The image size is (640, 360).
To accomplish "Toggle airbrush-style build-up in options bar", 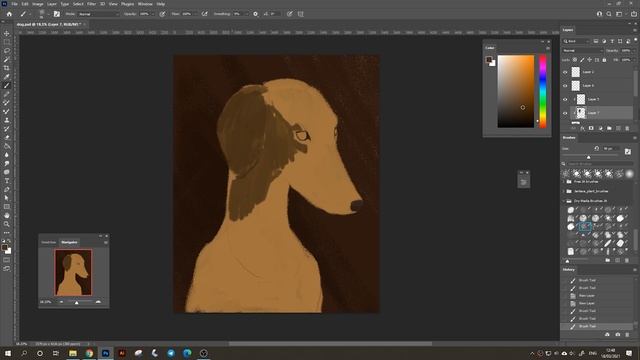I will click(204, 14).
